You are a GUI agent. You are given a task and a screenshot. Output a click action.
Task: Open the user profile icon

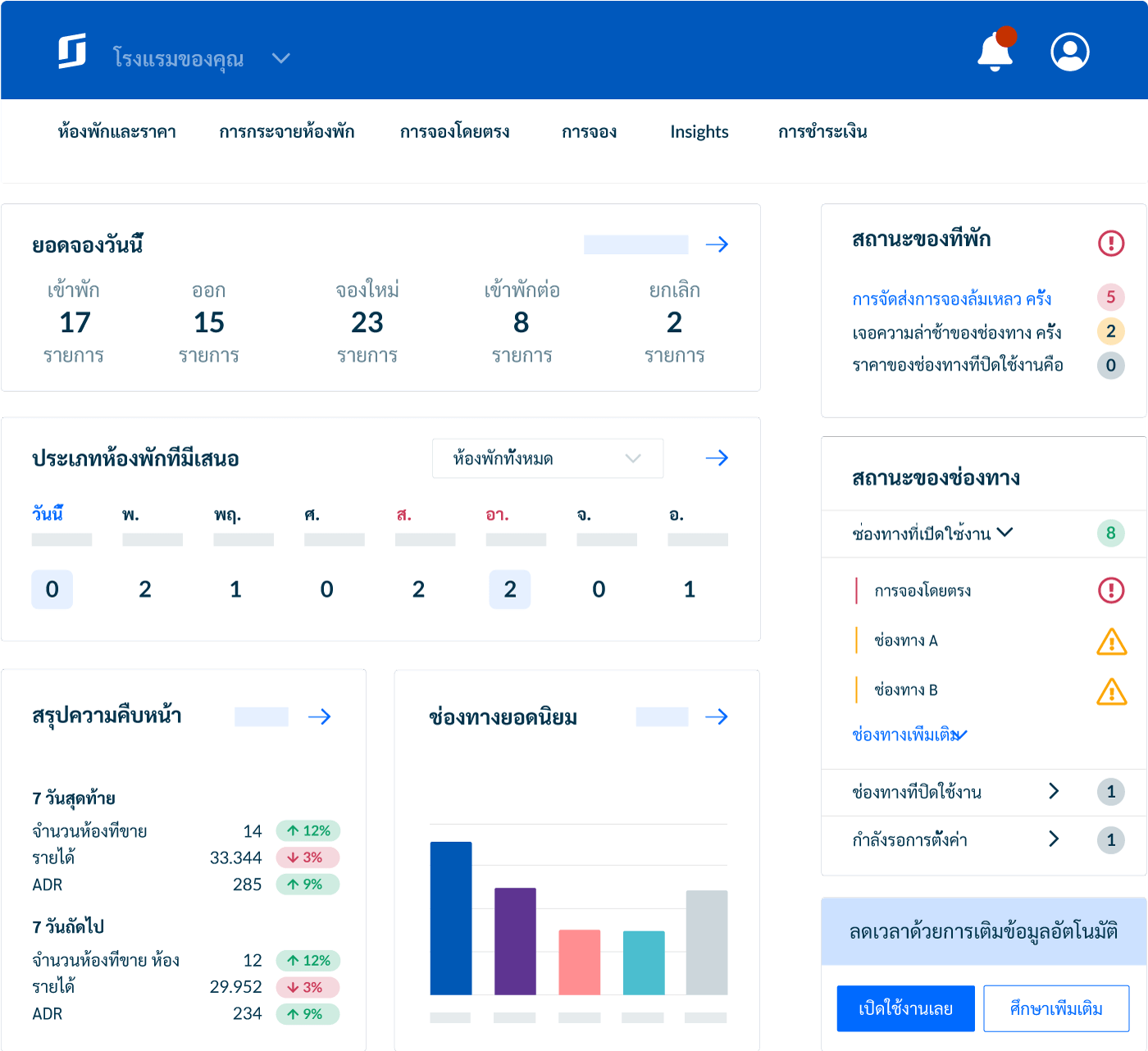[1069, 52]
